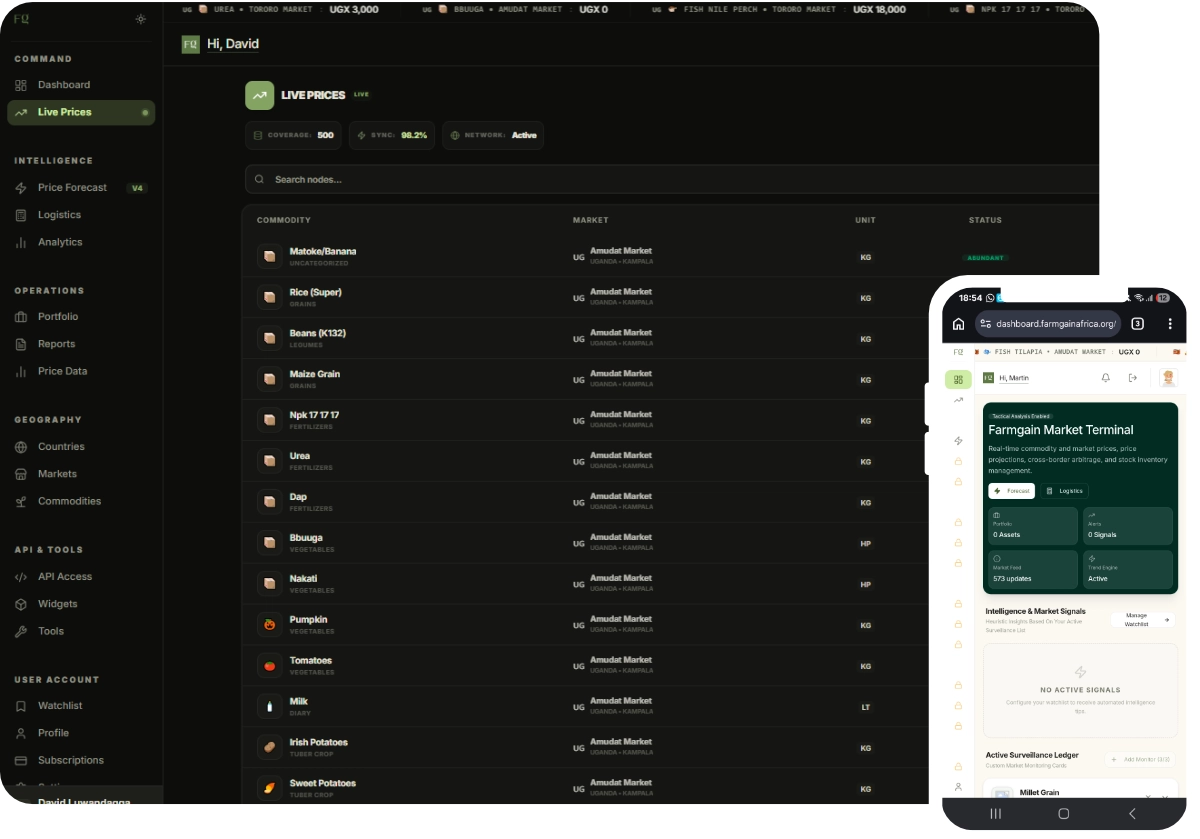Toggle the light/dark theme sun icon
This screenshot has width=1200, height=839.
140,19
